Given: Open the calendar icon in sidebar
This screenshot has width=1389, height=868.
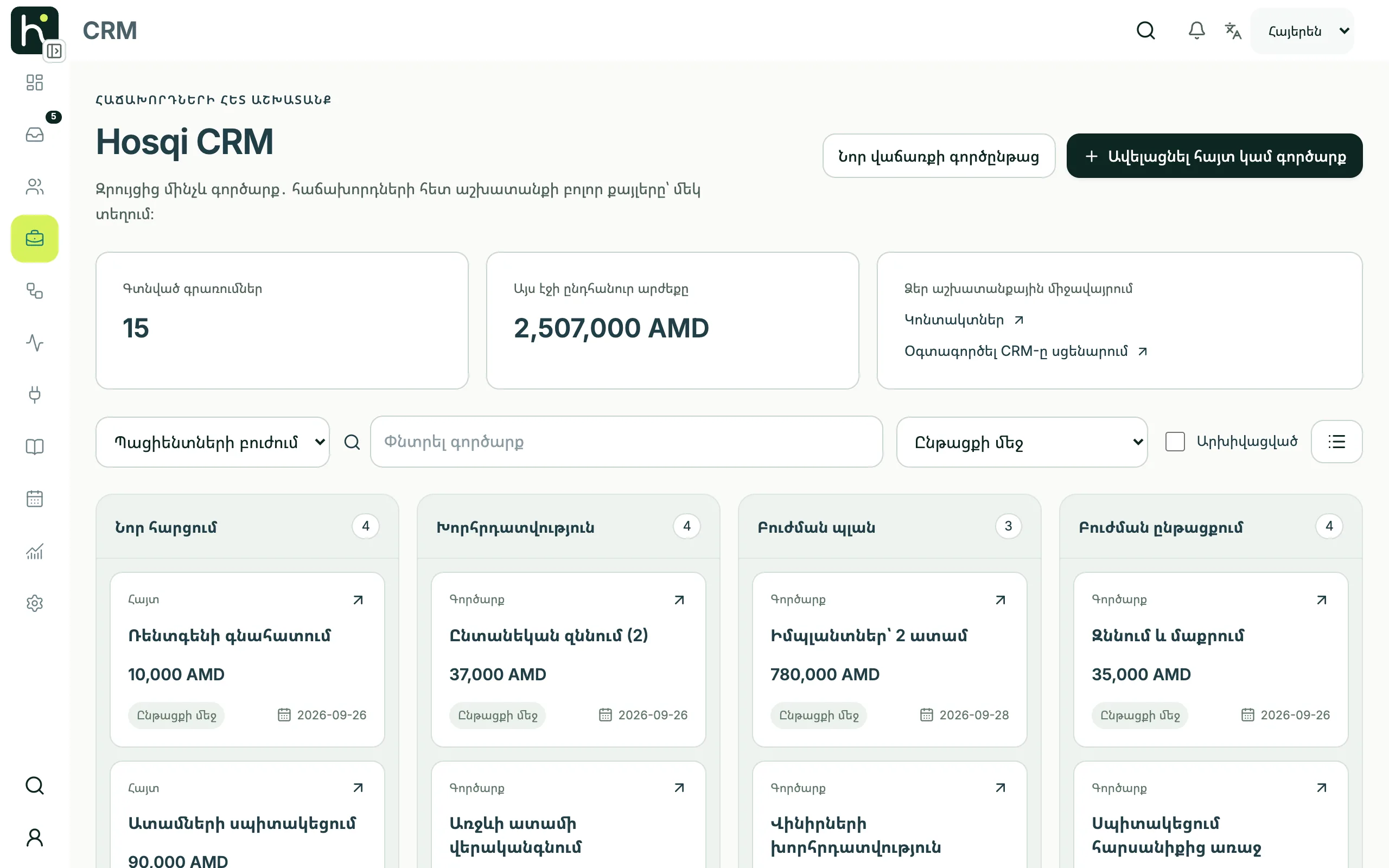Looking at the screenshot, I should click(34, 499).
